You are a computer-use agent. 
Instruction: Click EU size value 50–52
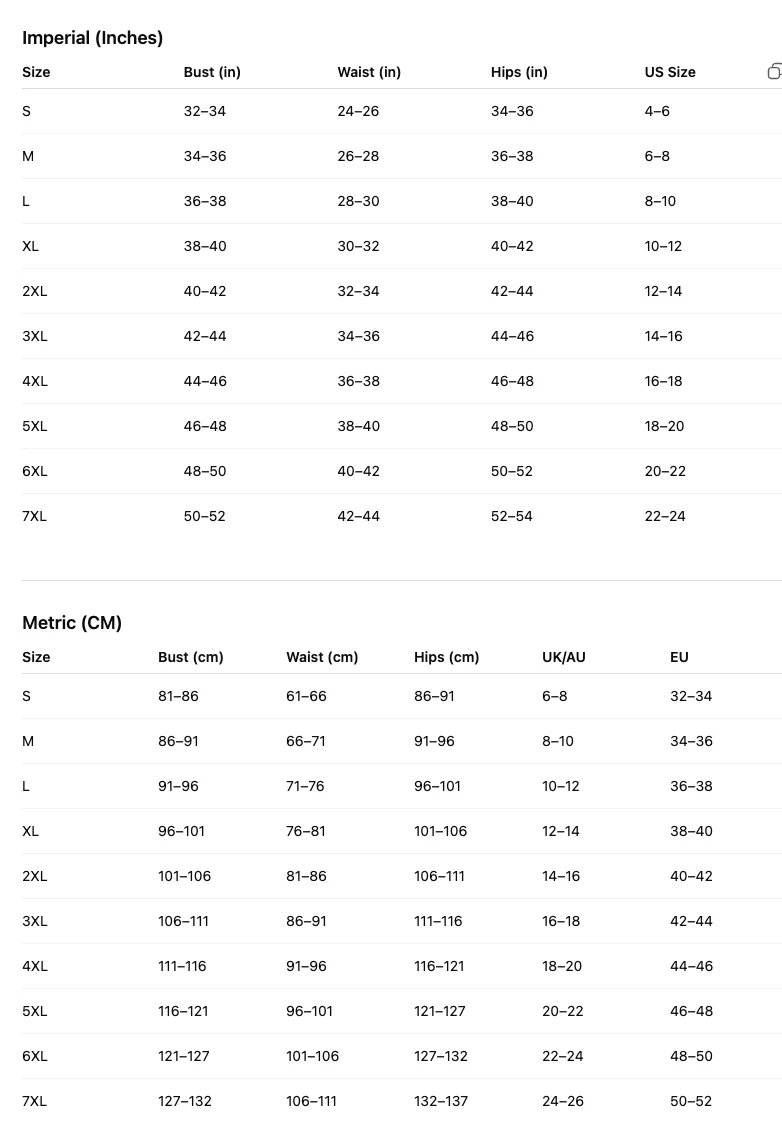point(691,1101)
